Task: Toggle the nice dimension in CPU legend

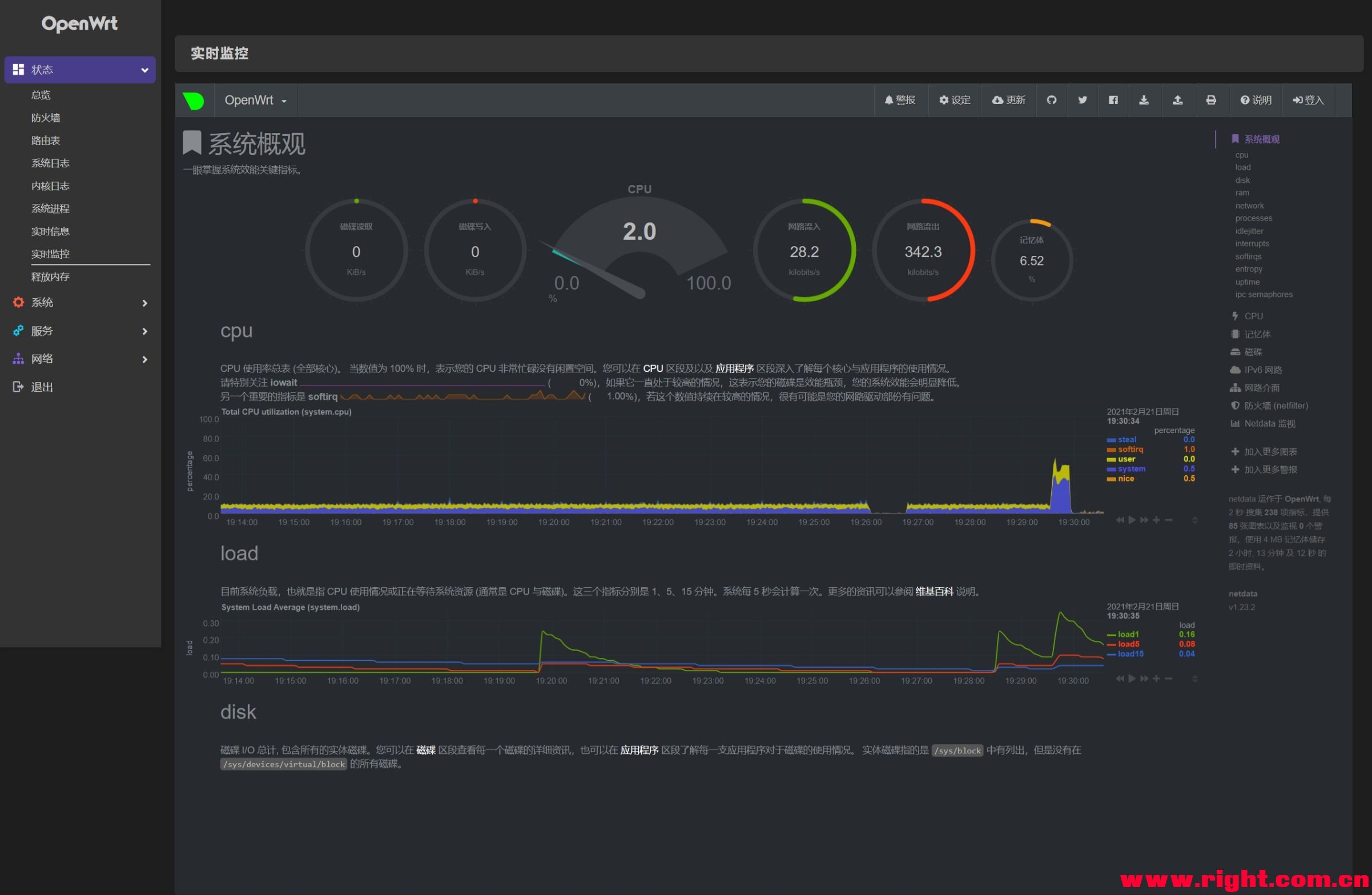Action: click(1125, 479)
